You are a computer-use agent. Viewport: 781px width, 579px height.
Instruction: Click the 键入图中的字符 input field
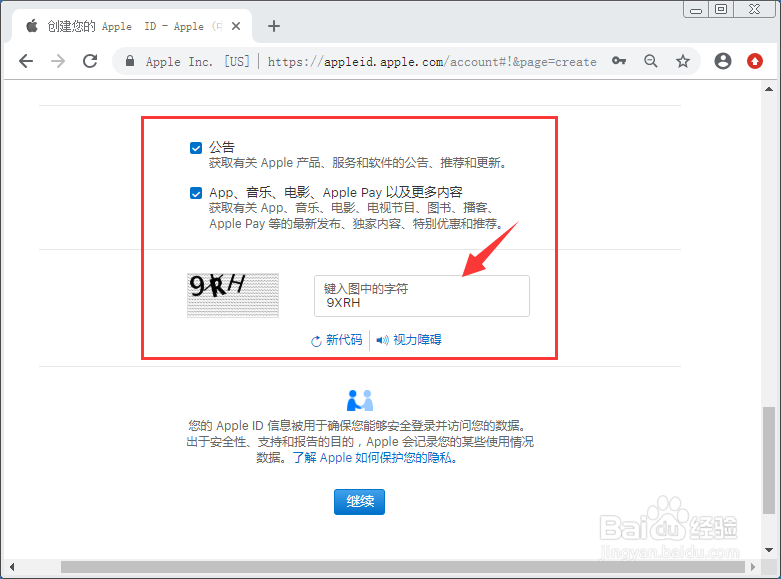(x=421, y=296)
